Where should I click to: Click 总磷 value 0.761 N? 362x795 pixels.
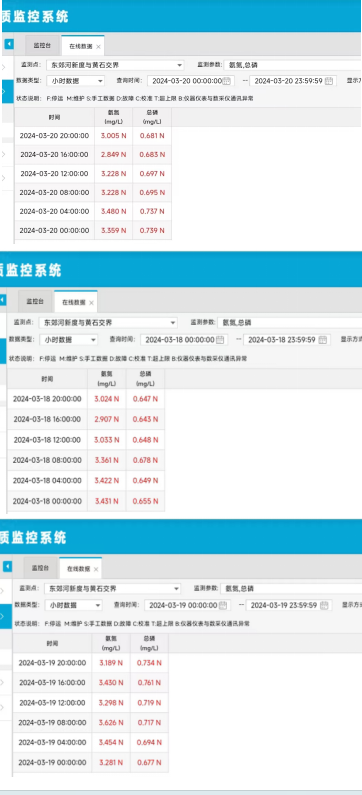(149, 682)
